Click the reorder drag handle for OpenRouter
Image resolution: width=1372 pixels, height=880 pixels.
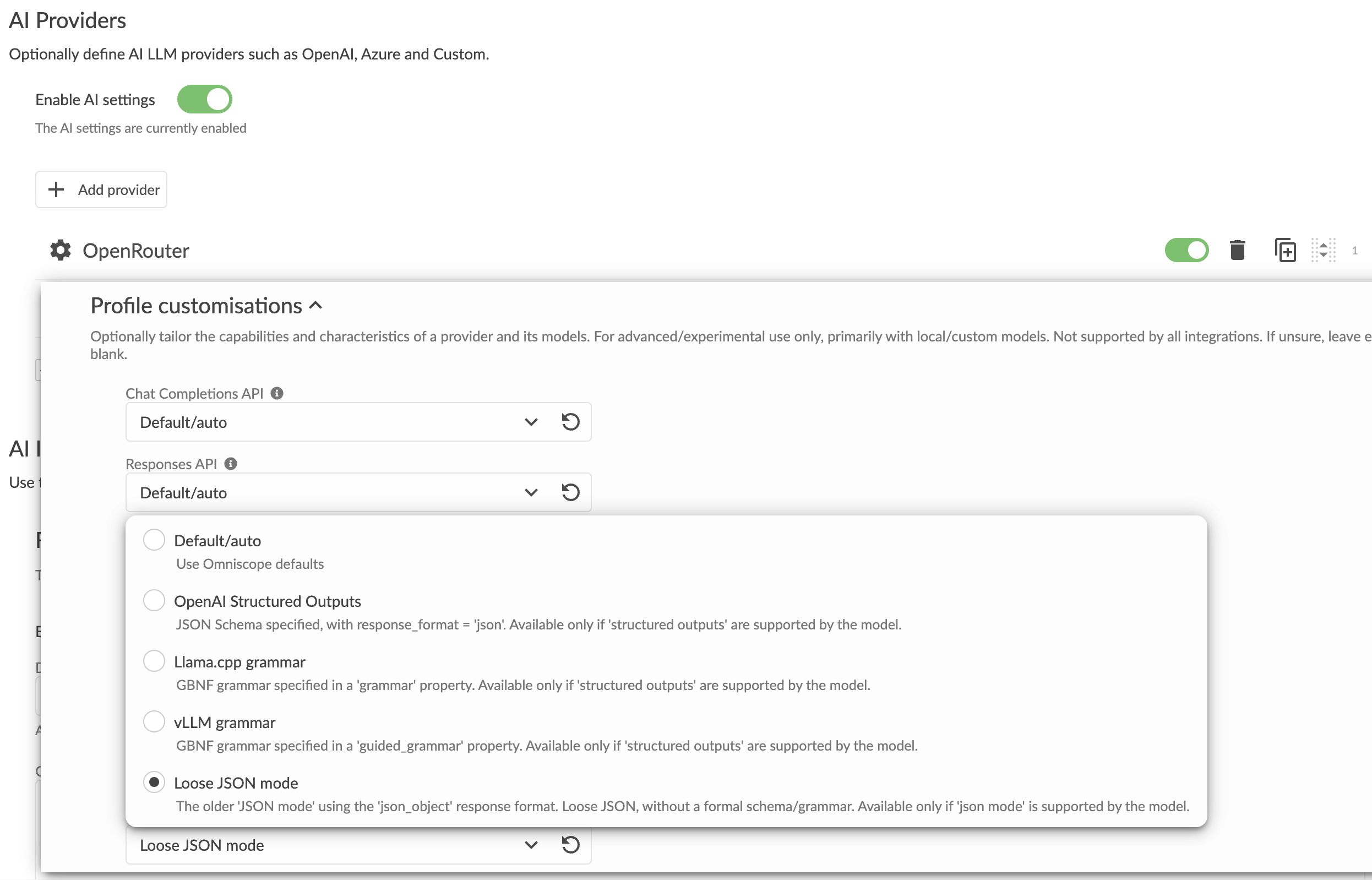pos(1323,250)
